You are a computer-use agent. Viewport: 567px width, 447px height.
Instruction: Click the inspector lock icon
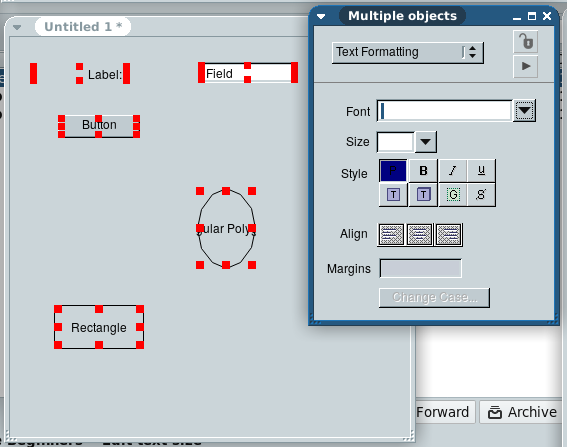click(x=525, y=42)
